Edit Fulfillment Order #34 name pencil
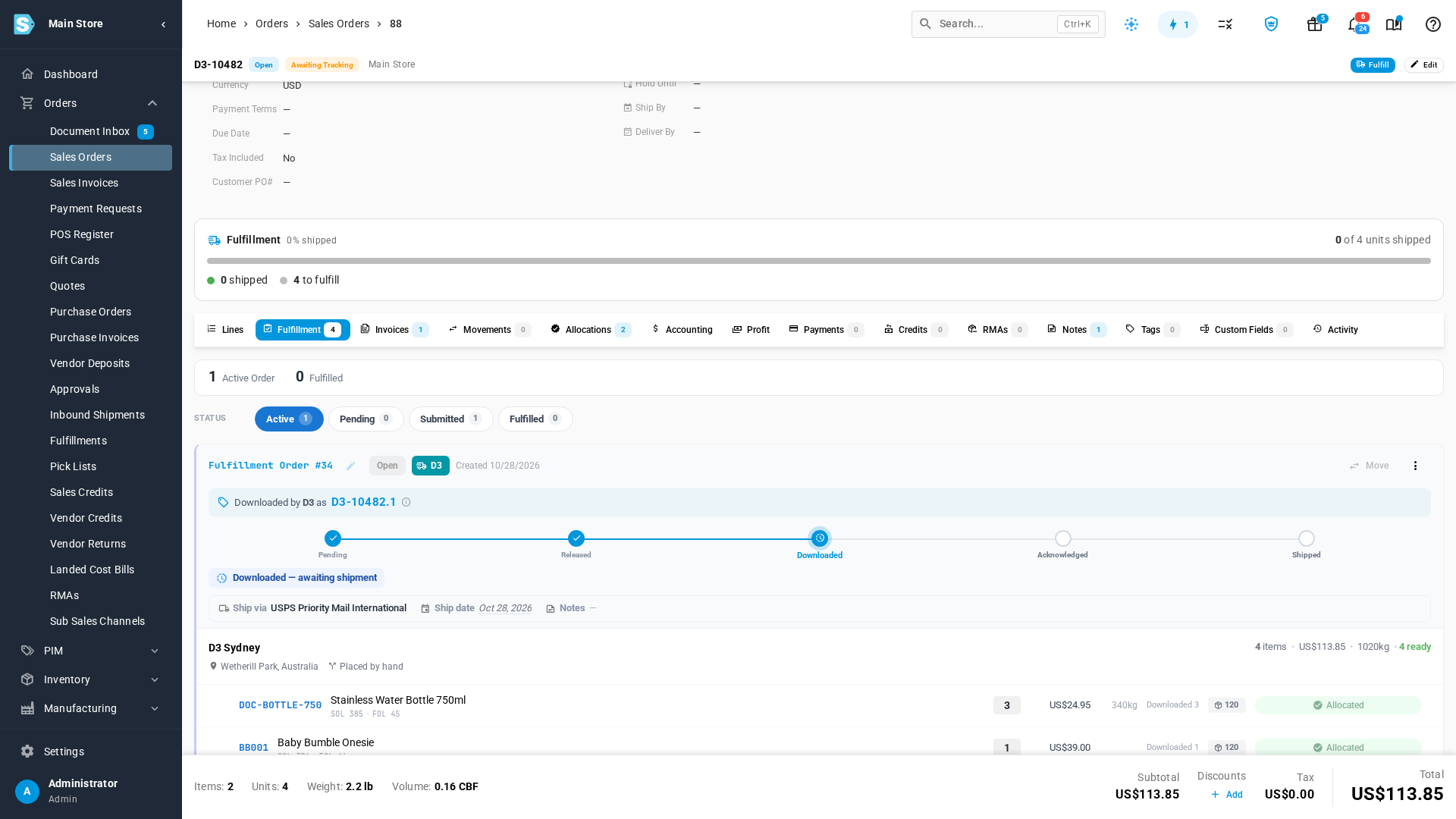 click(x=350, y=466)
